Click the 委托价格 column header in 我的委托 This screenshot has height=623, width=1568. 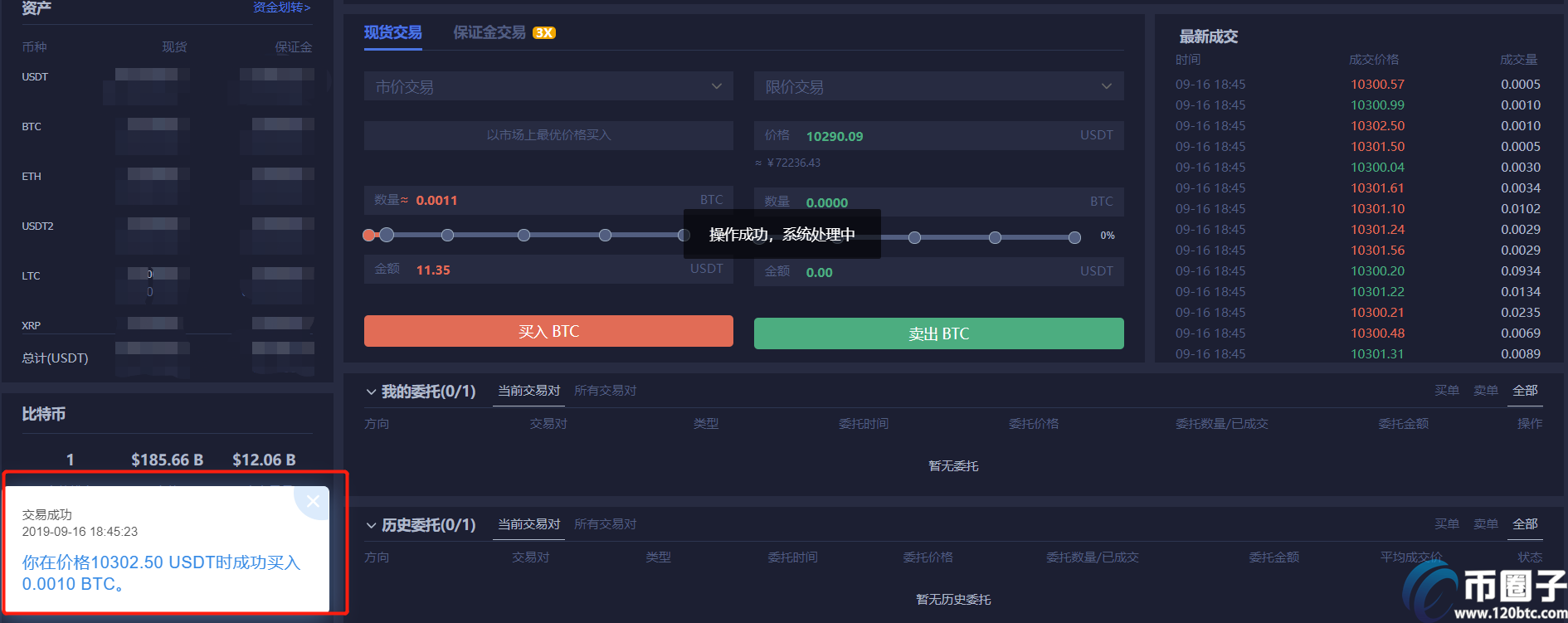click(1034, 424)
